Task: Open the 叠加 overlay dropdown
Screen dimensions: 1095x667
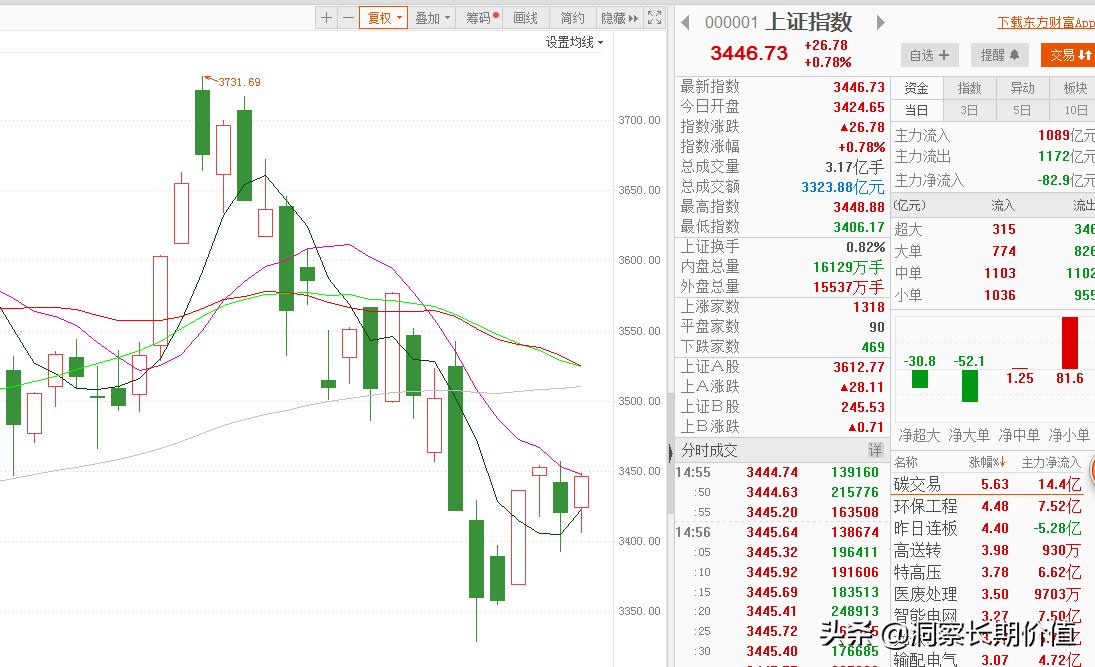Action: click(x=432, y=18)
